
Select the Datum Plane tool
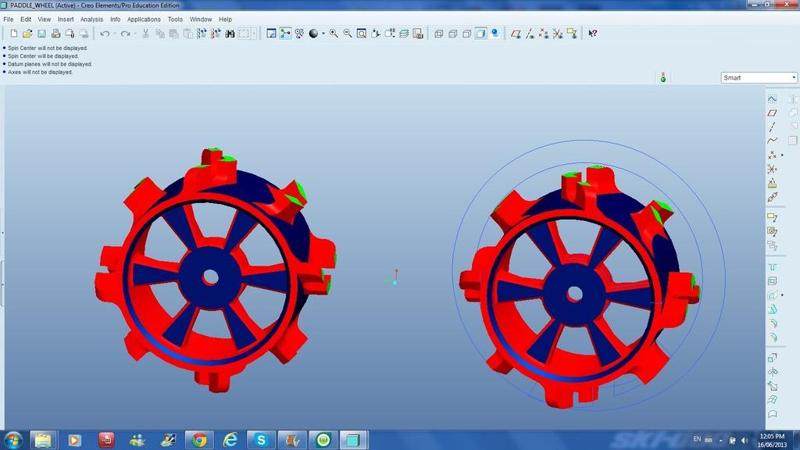(772, 113)
